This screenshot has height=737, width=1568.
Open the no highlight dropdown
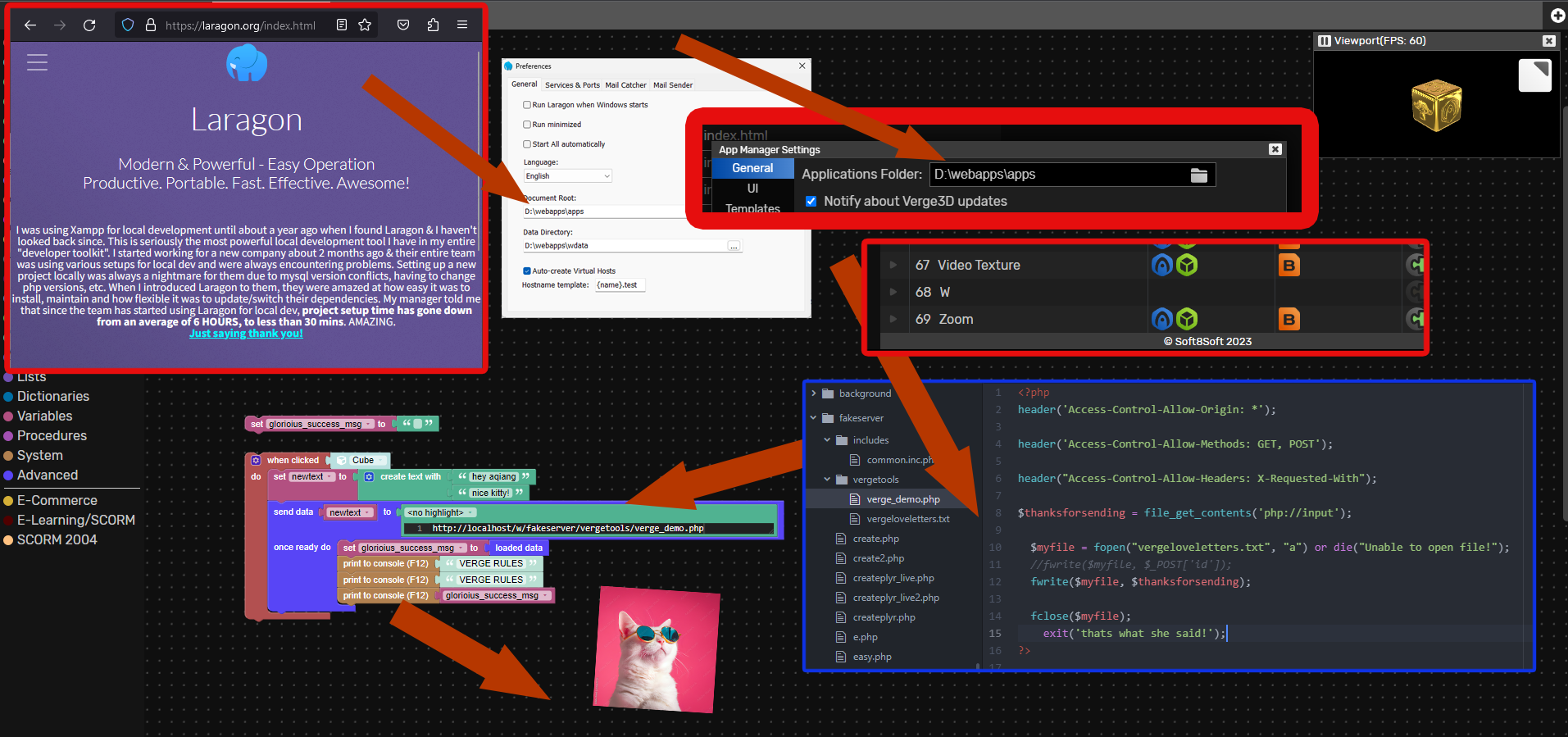[x=441, y=512]
